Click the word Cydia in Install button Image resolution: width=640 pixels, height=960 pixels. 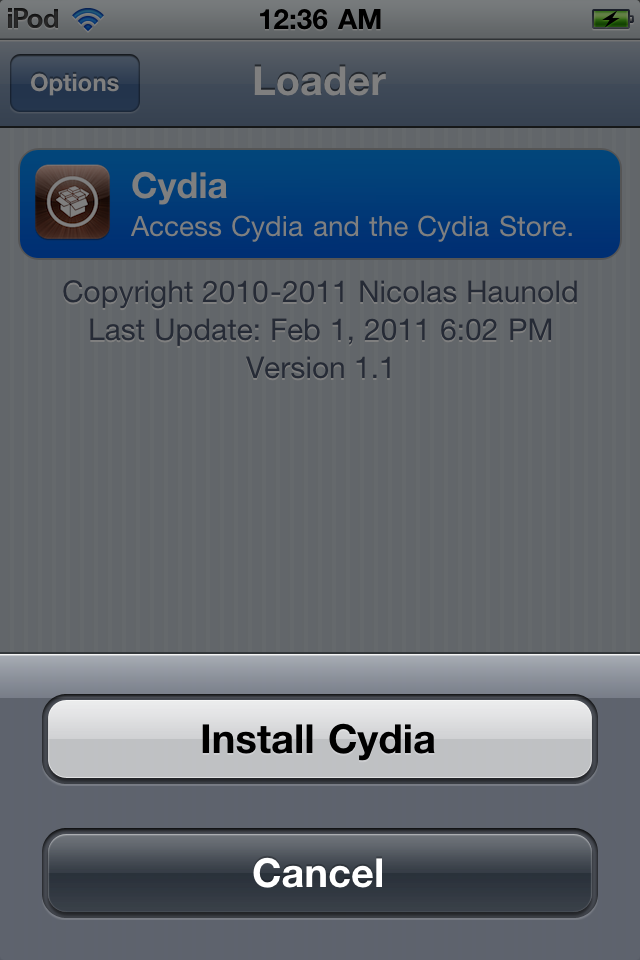382,740
